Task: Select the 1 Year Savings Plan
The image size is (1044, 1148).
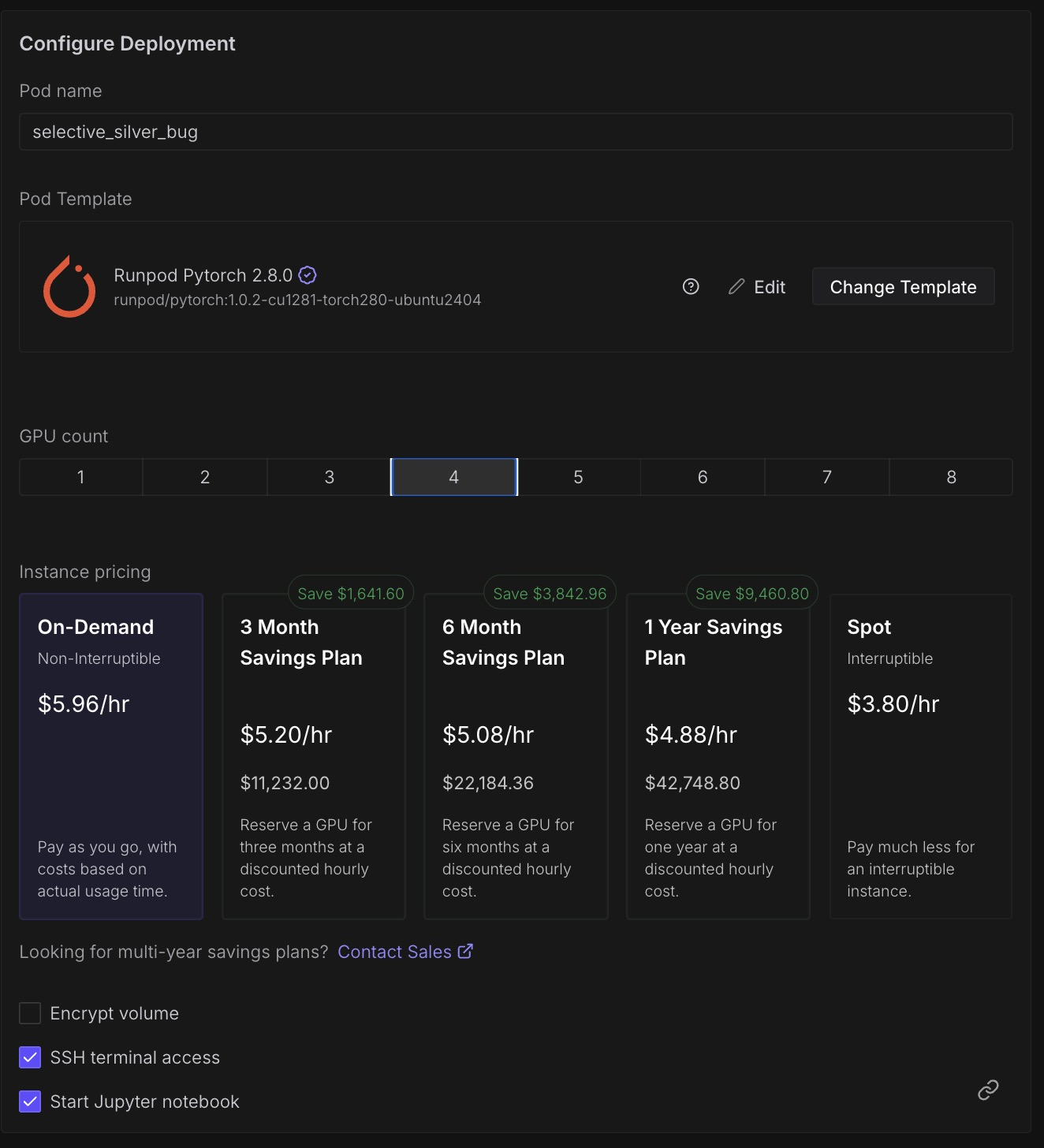Action: point(718,756)
